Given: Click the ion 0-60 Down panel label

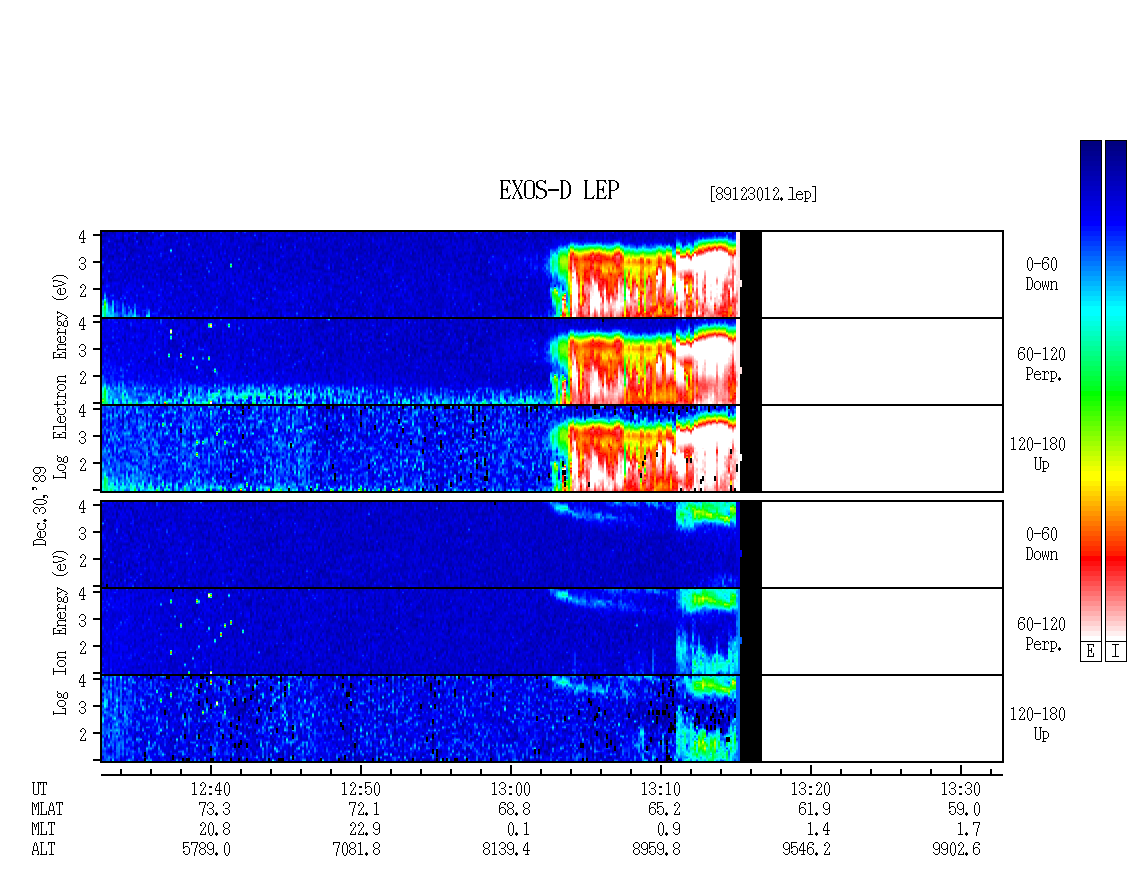Looking at the screenshot, I should tap(1041, 544).
